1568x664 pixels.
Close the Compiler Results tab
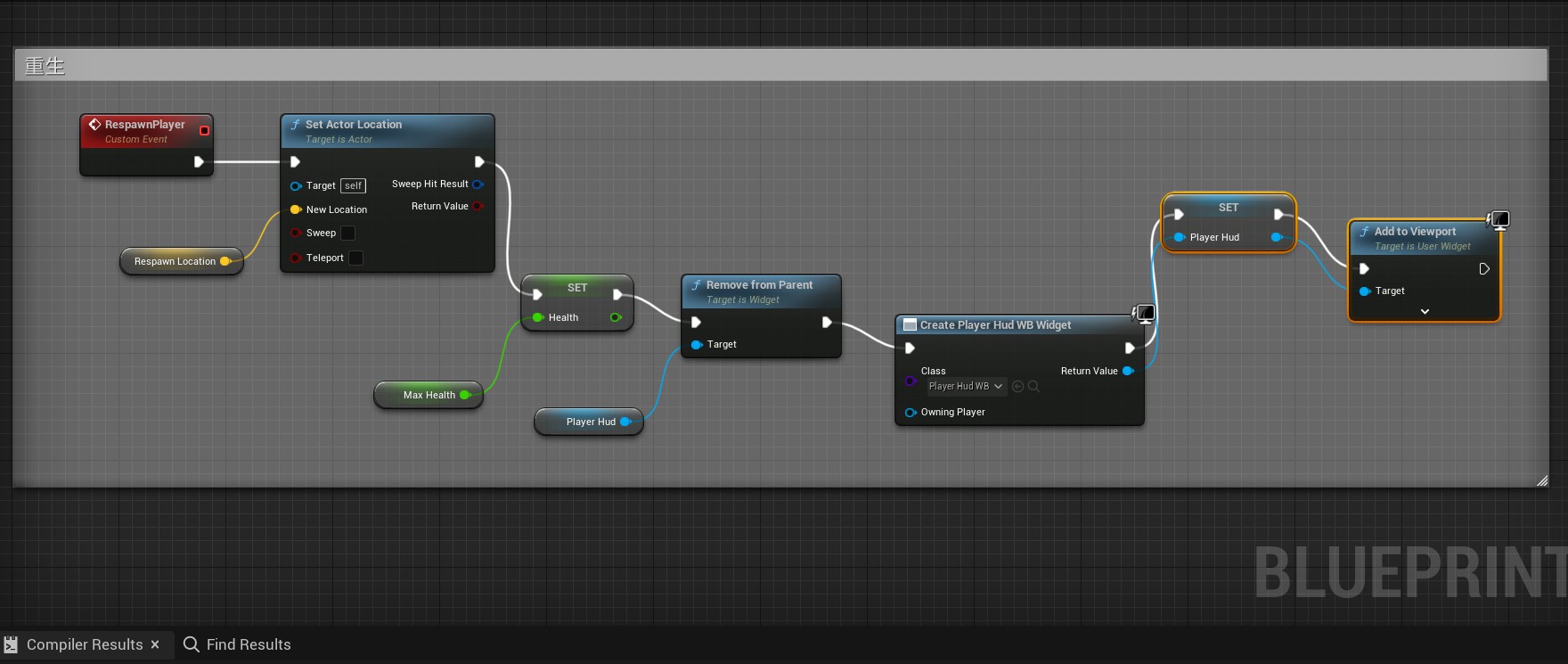point(155,644)
